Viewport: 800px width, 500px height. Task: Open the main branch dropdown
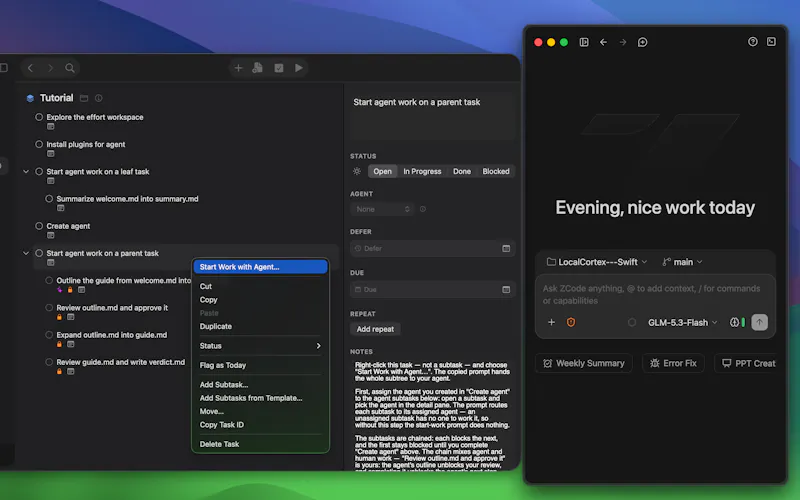coord(682,262)
